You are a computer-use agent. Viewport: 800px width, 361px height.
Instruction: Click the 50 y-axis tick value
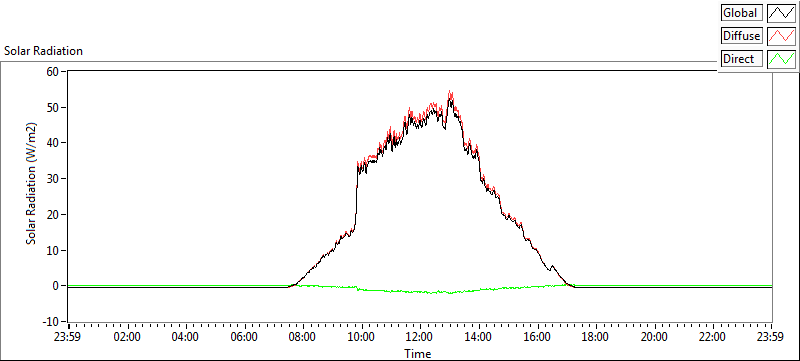[x=54, y=107]
